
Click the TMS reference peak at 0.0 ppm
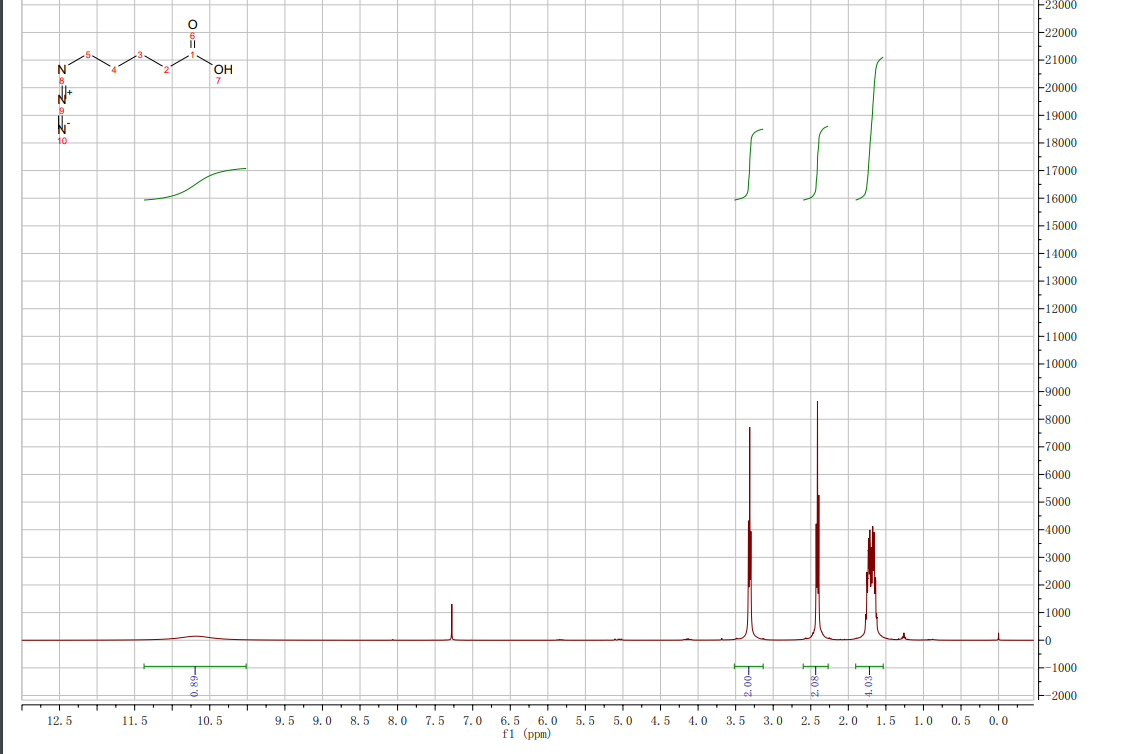point(998,636)
